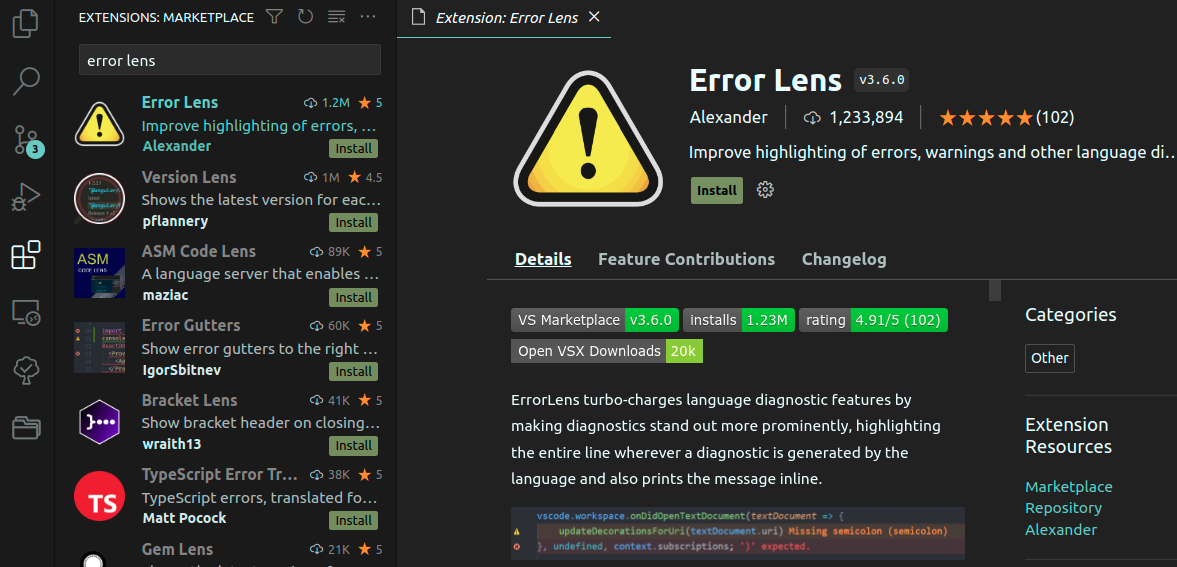Install the Error Gutters extension
Image resolution: width=1177 pixels, height=567 pixels.
click(x=354, y=372)
